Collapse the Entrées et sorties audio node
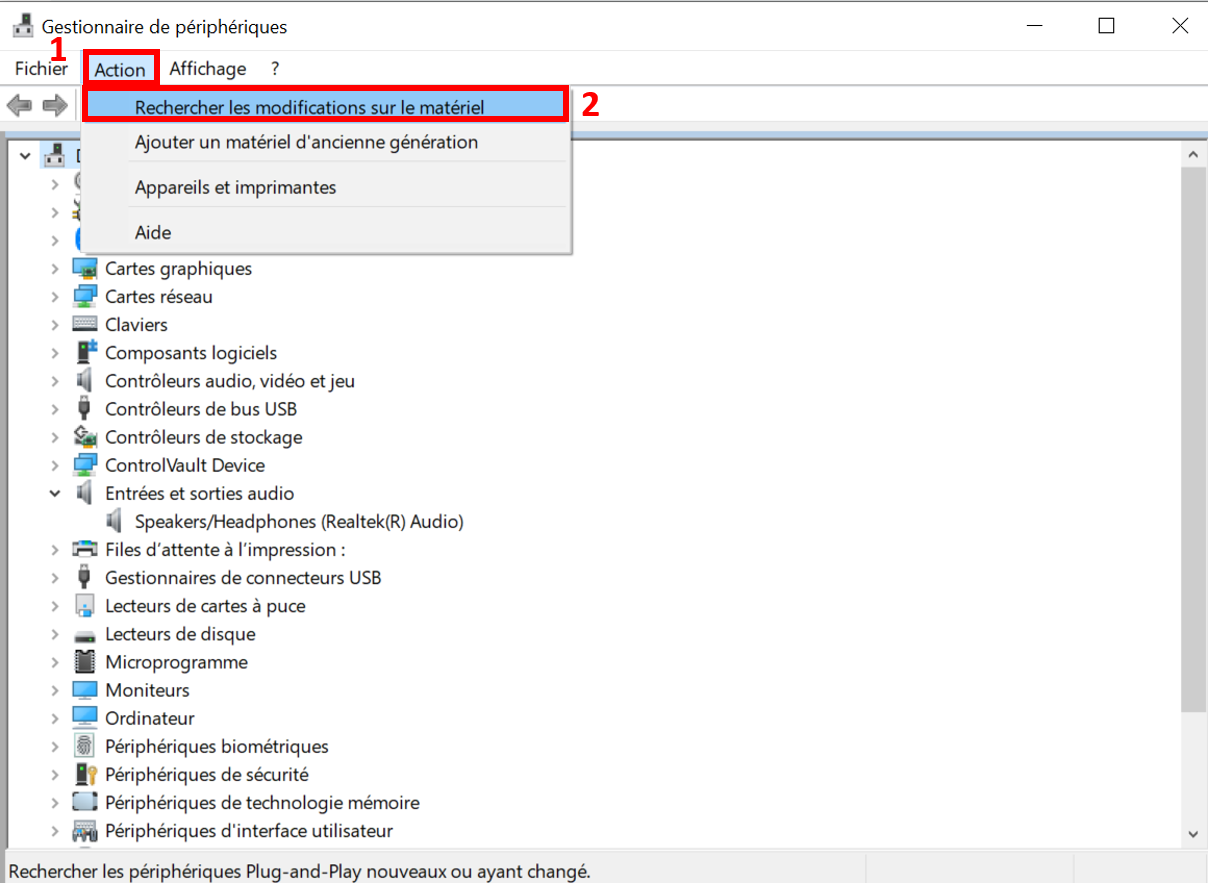 [x=55, y=493]
